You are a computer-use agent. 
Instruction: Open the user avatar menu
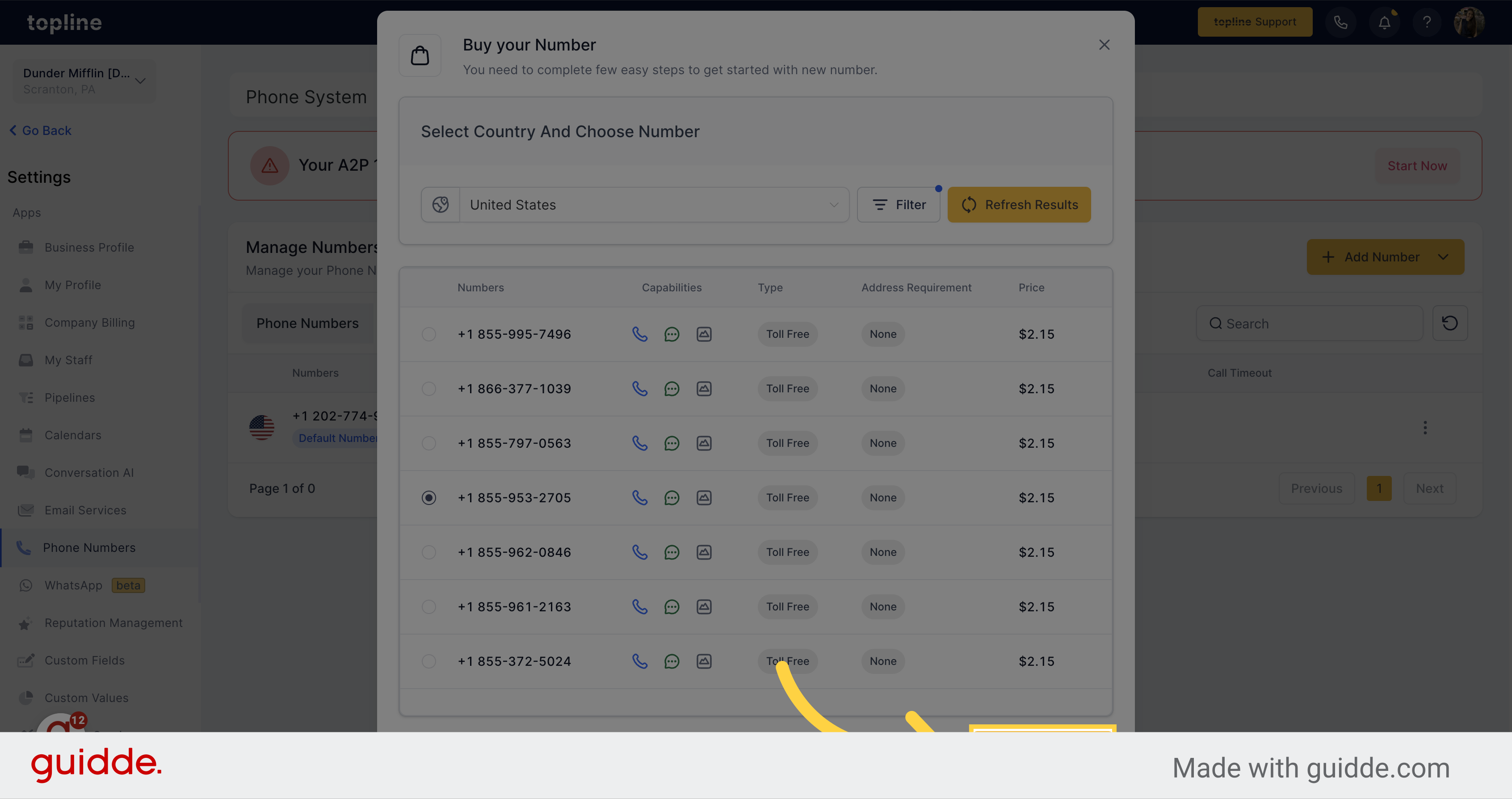[x=1469, y=22]
